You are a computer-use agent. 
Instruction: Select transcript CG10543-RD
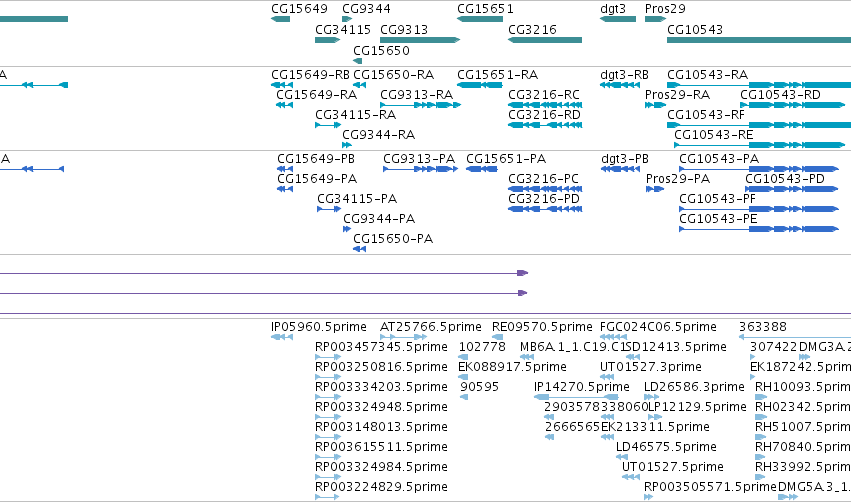coord(792,105)
